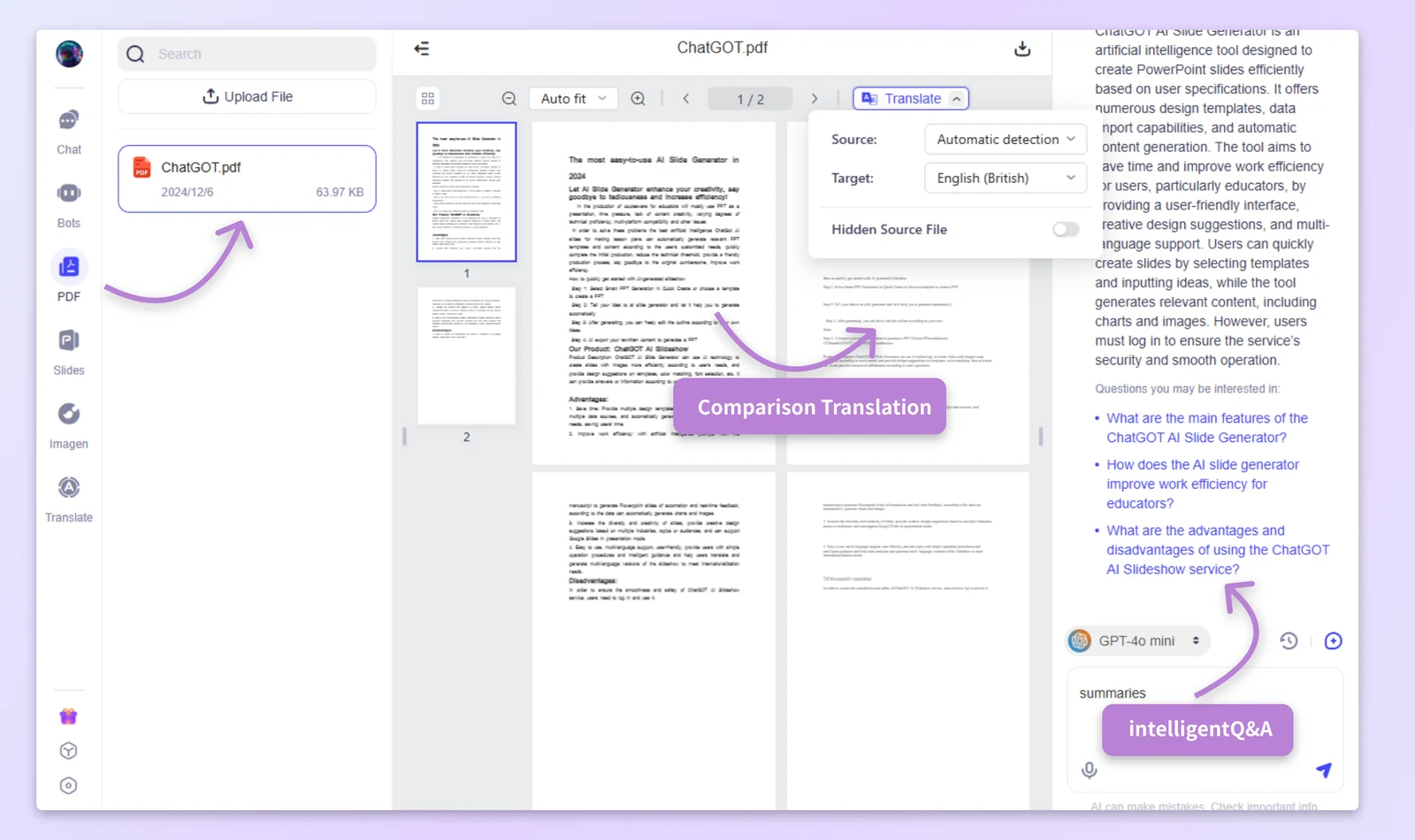Open the Imagen tool in the sidebar

(68, 424)
